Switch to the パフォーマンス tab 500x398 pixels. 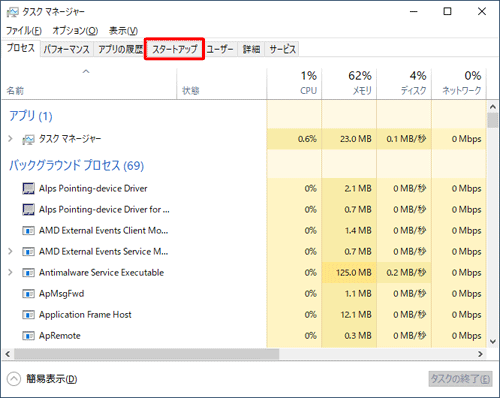click(67, 49)
